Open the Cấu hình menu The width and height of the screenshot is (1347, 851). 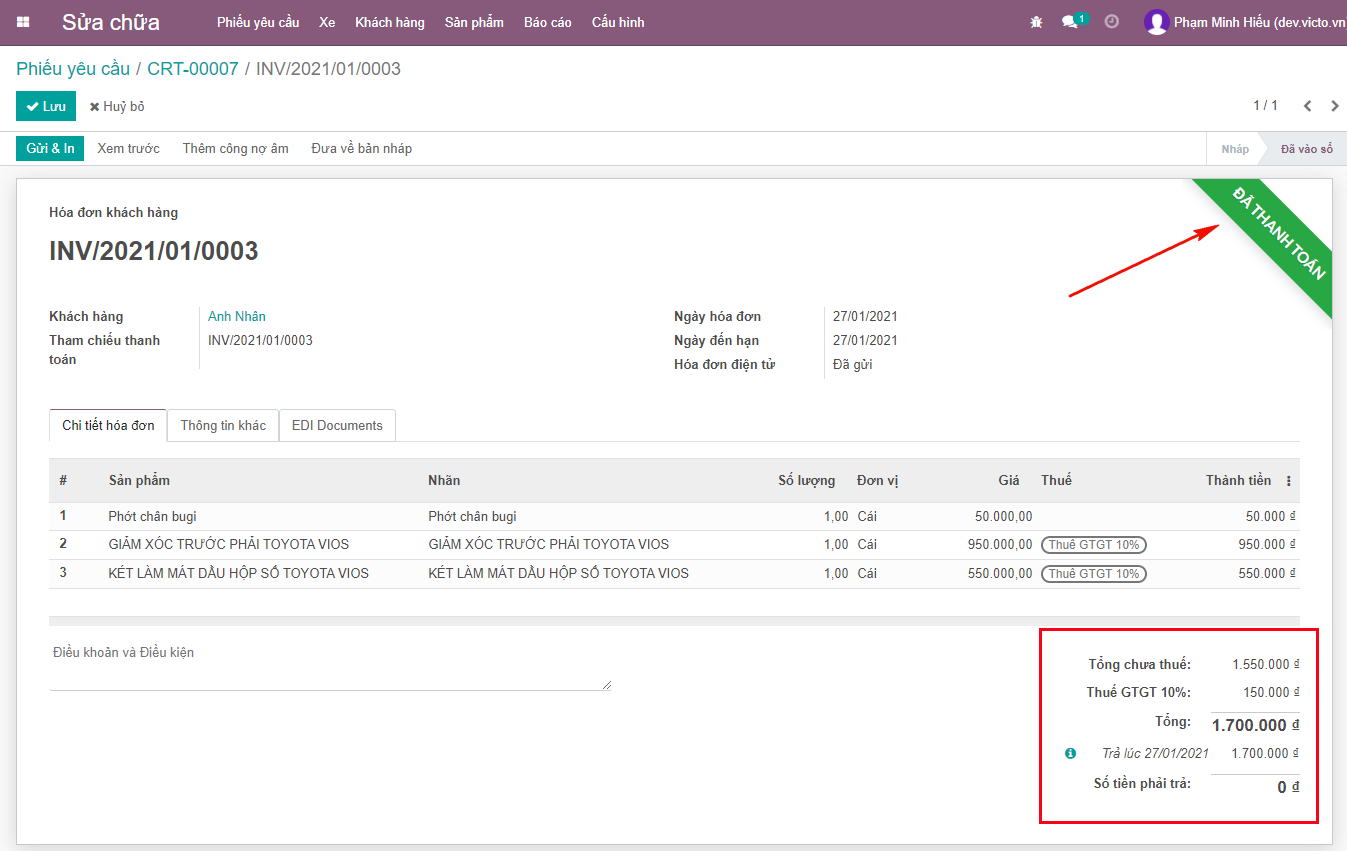pos(618,22)
